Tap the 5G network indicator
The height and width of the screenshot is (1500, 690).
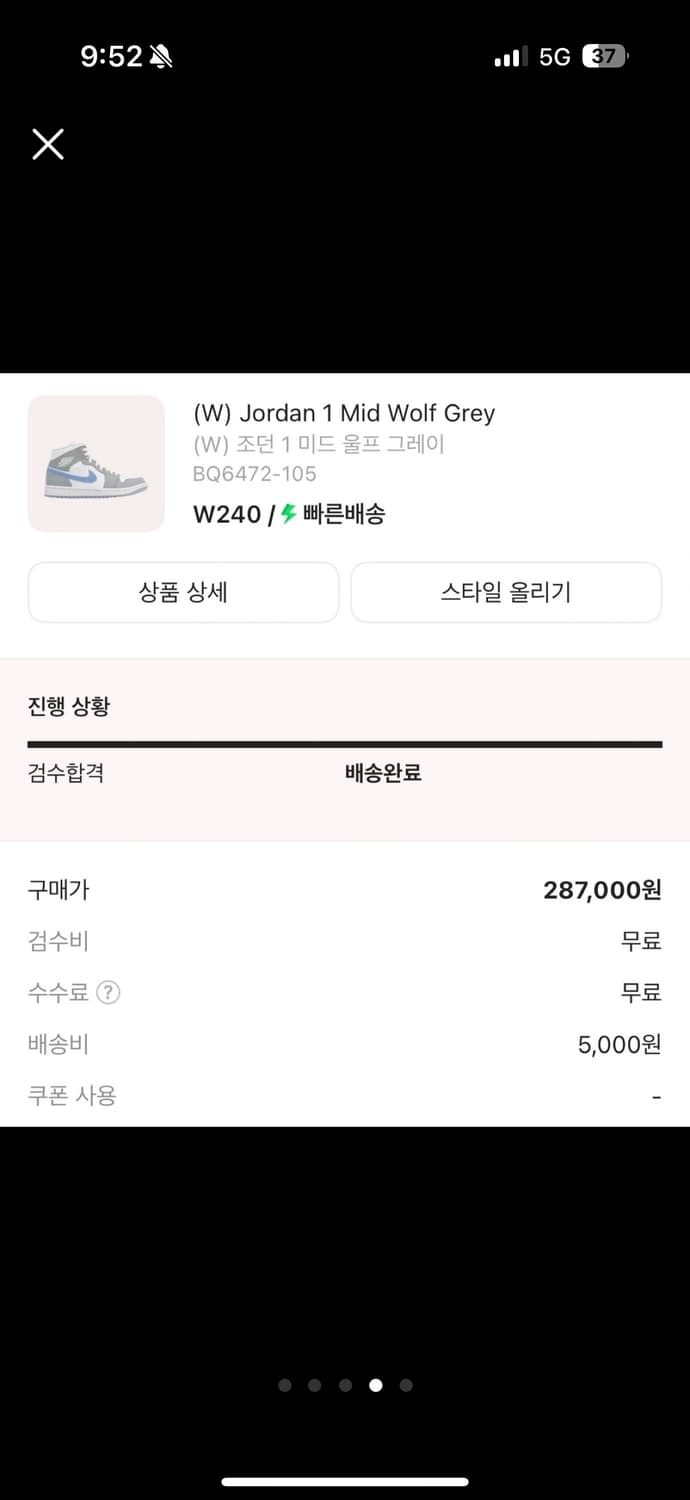pyautogui.click(x=557, y=56)
